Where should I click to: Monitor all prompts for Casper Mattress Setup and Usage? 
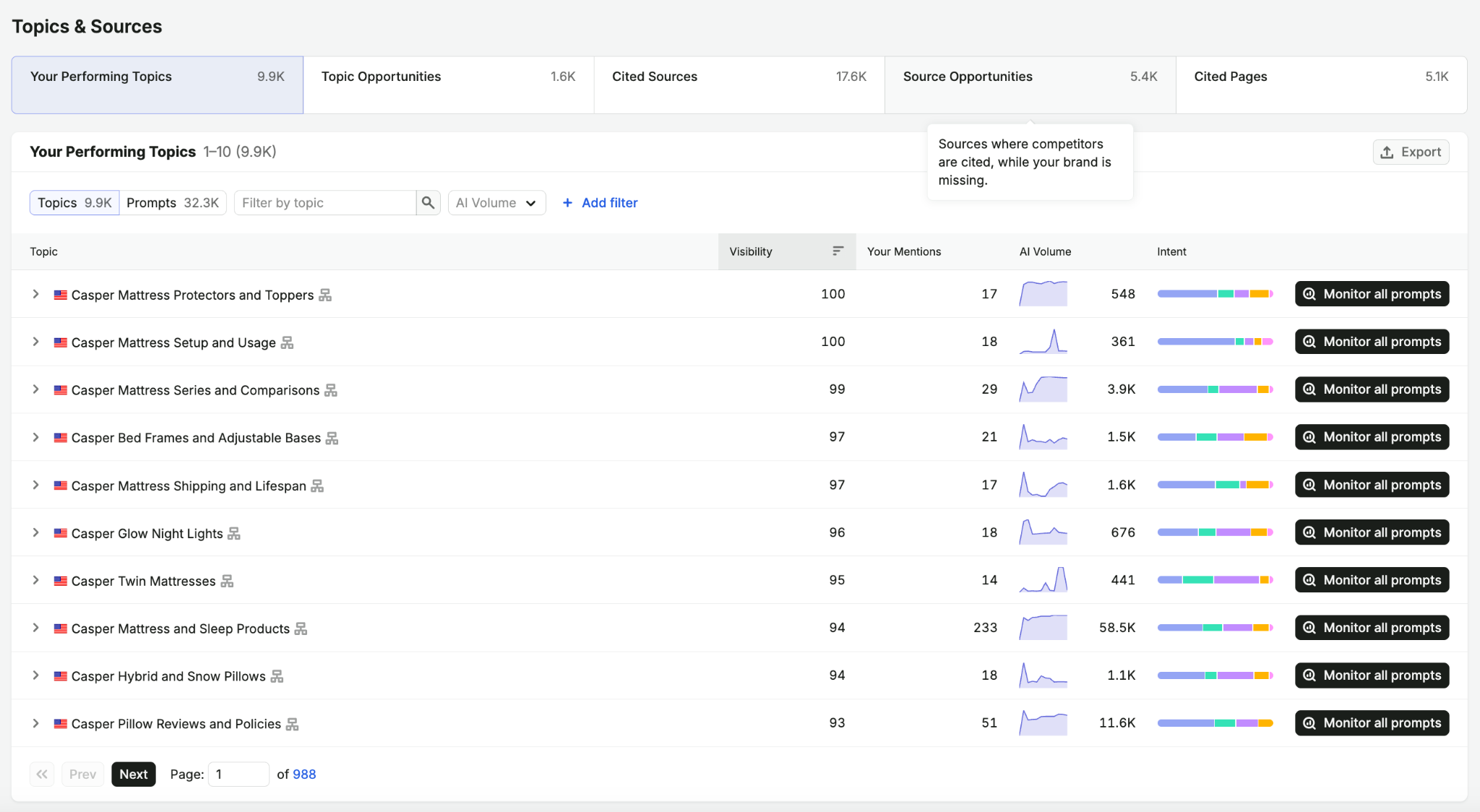tap(1372, 342)
